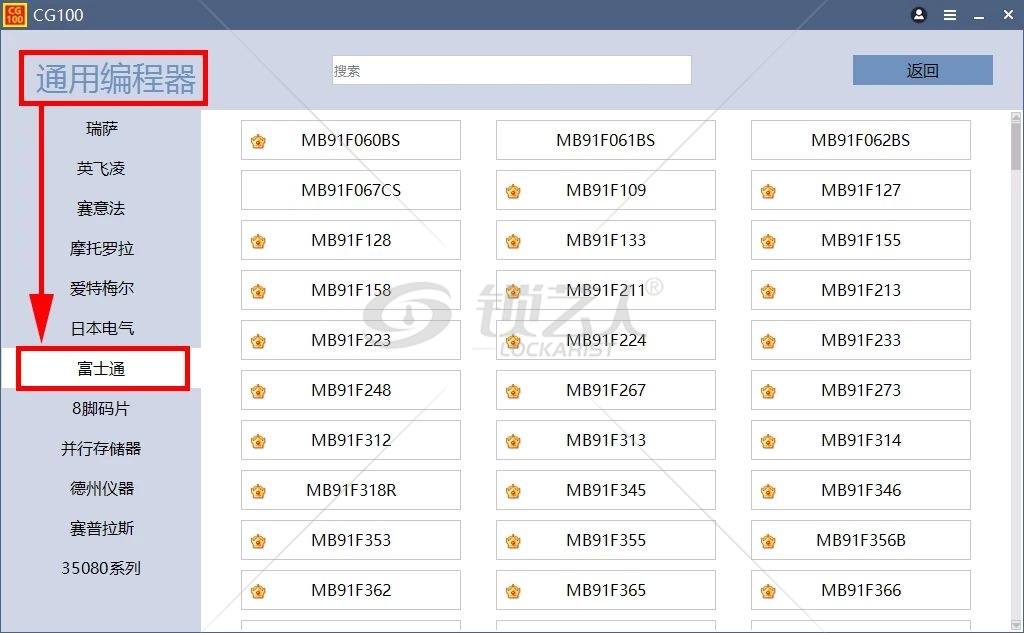The width and height of the screenshot is (1024, 633).
Task: Minimize the CG100 window
Action: [979, 16]
